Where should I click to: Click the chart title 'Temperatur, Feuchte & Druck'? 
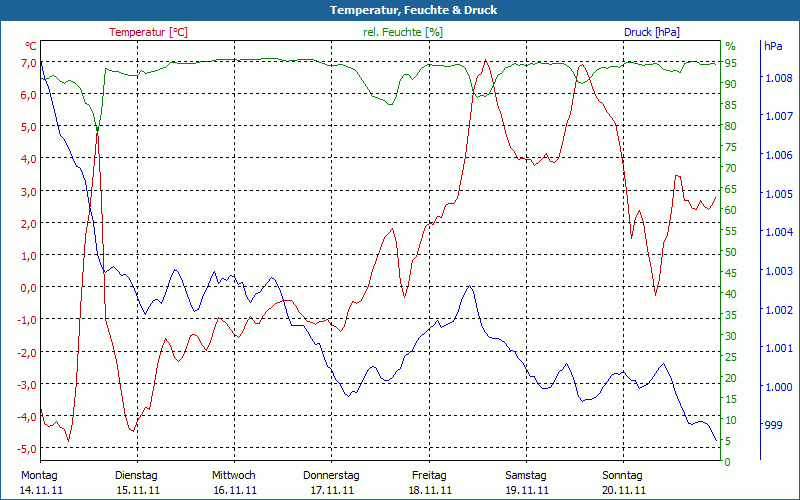[413, 10]
